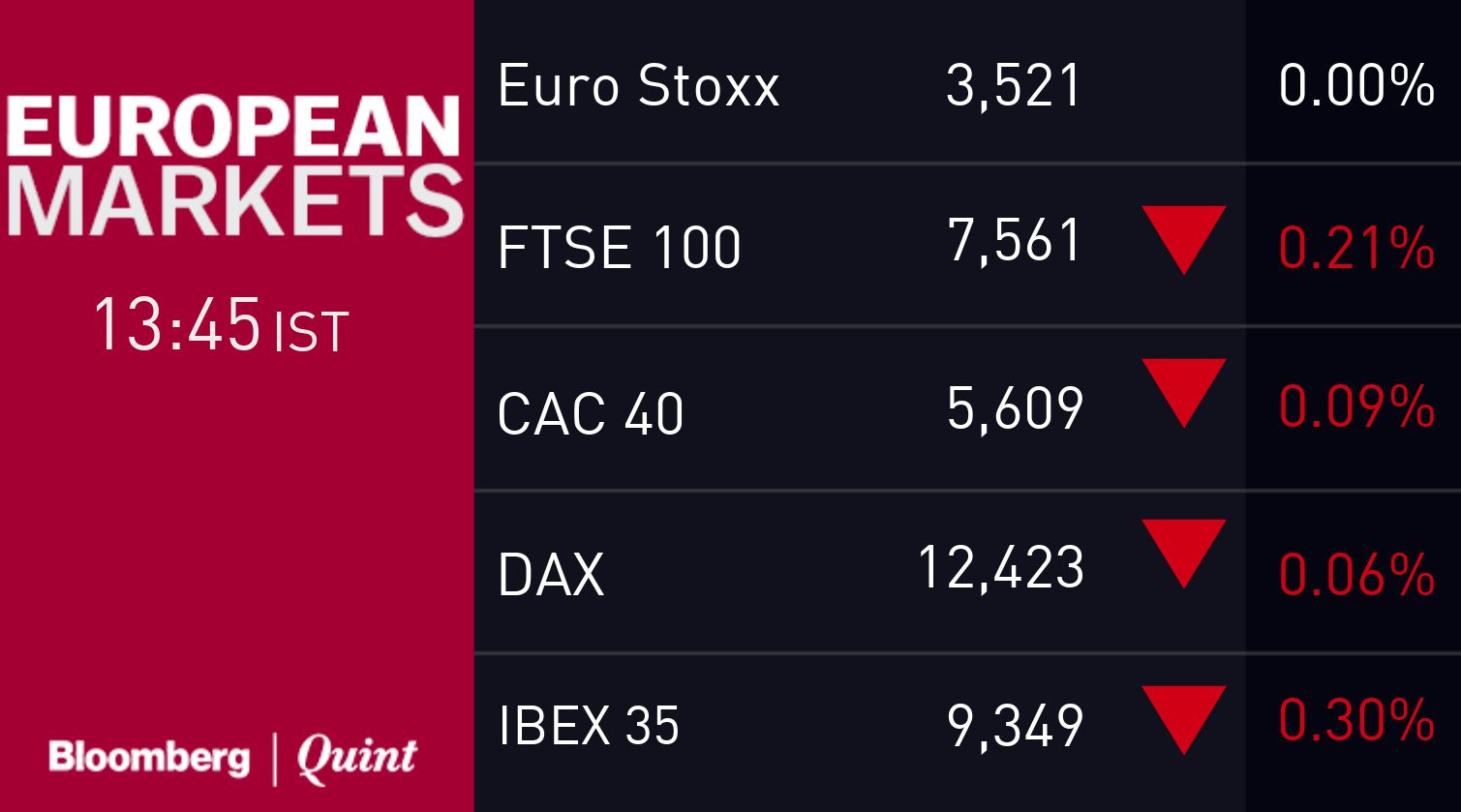Select the Euro Stoxx index name

point(638,86)
